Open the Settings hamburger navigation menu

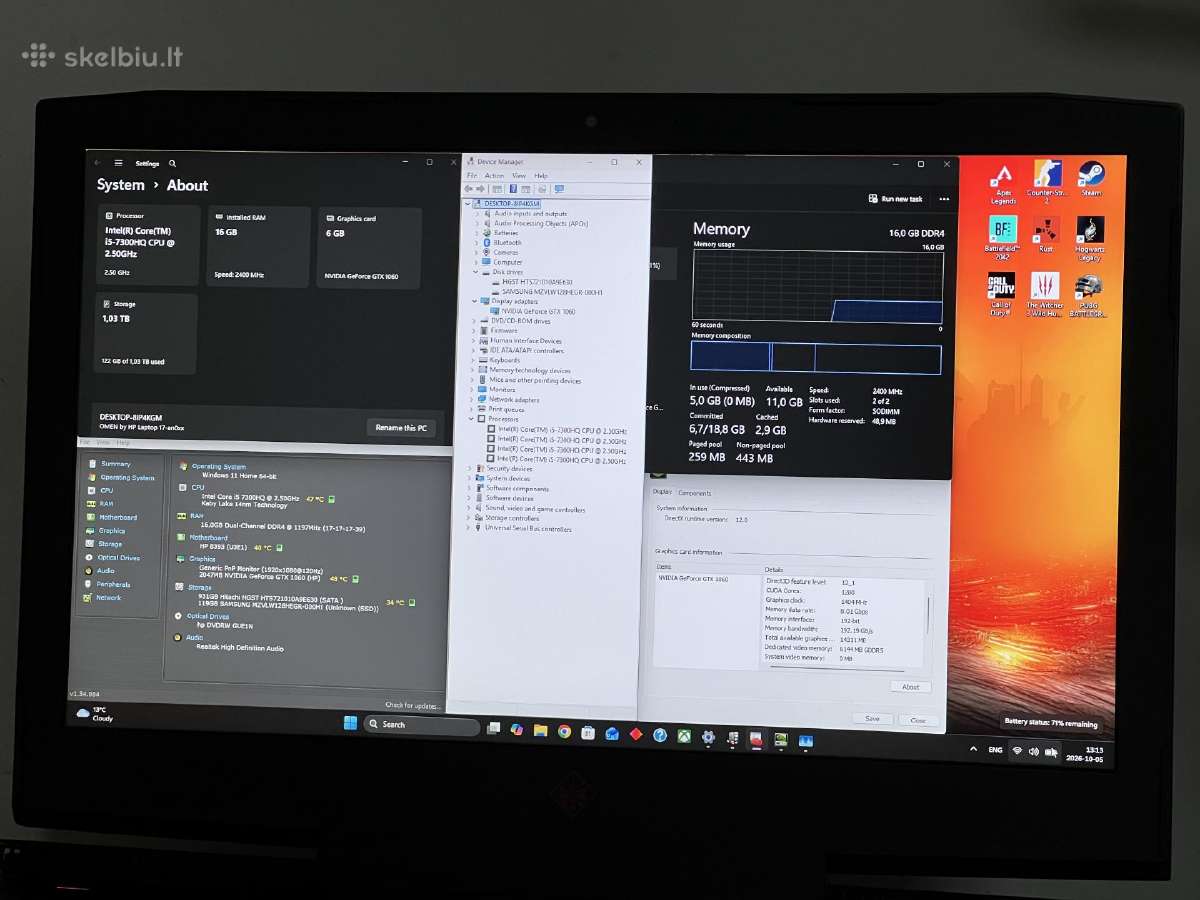pyautogui.click(x=118, y=163)
